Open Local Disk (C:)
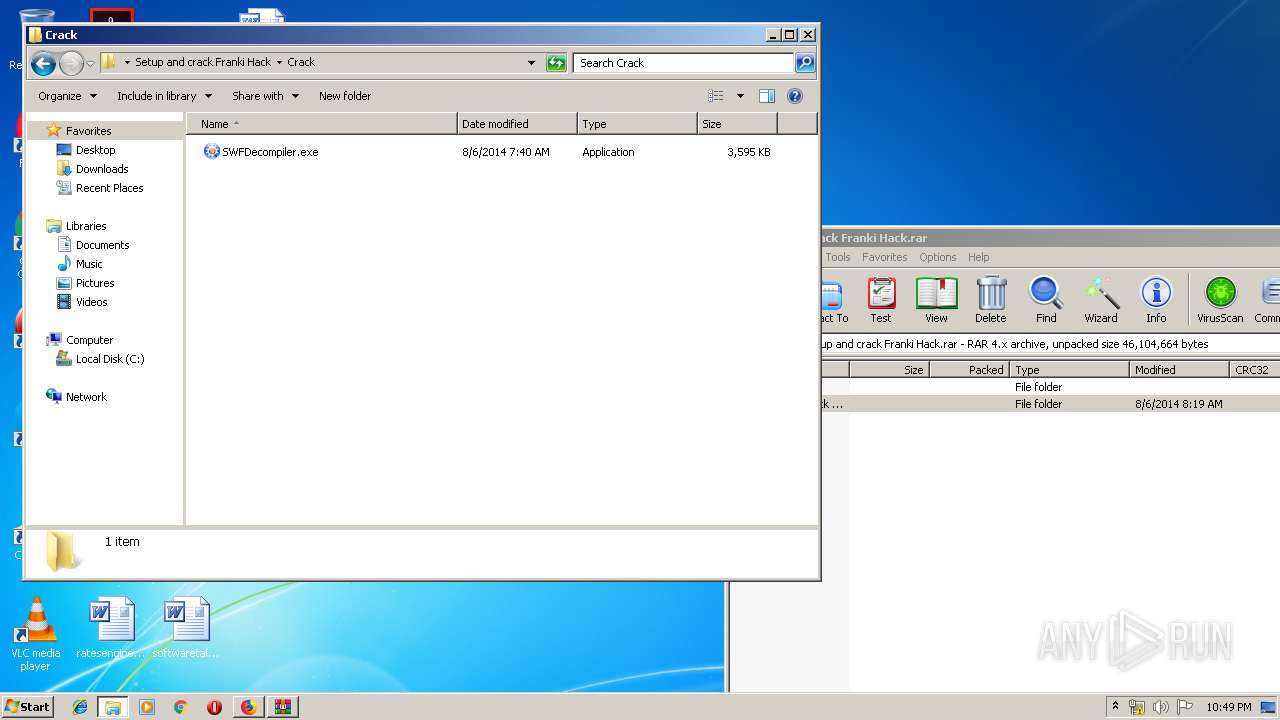This screenshot has width=1280, height=720. point(110,359)
